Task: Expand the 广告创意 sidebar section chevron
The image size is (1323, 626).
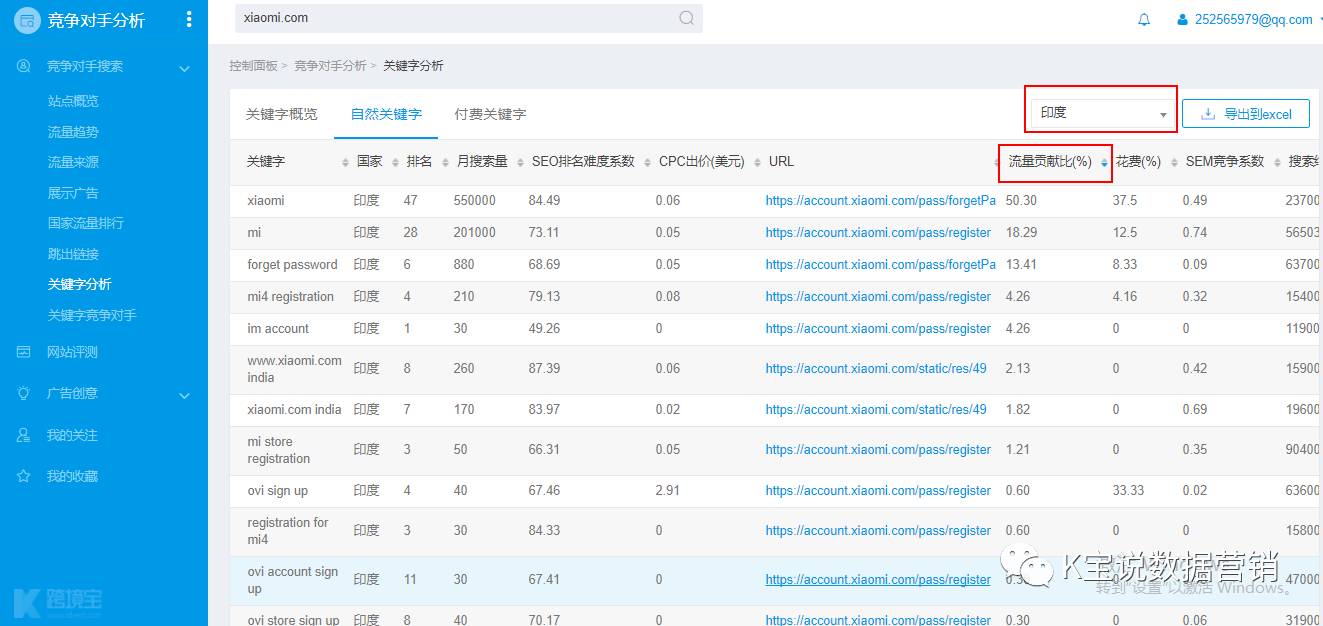Action: click(184, 395)
